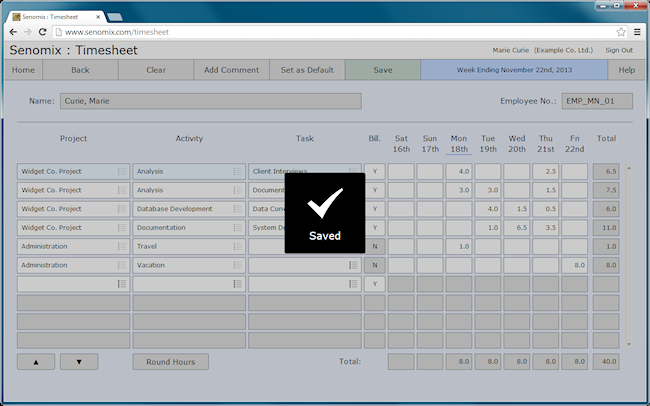Image resolution: width=650 pixels, height=406 pixels.
Task: Bookmark the page with the star icon
Action: coord(621,32)
